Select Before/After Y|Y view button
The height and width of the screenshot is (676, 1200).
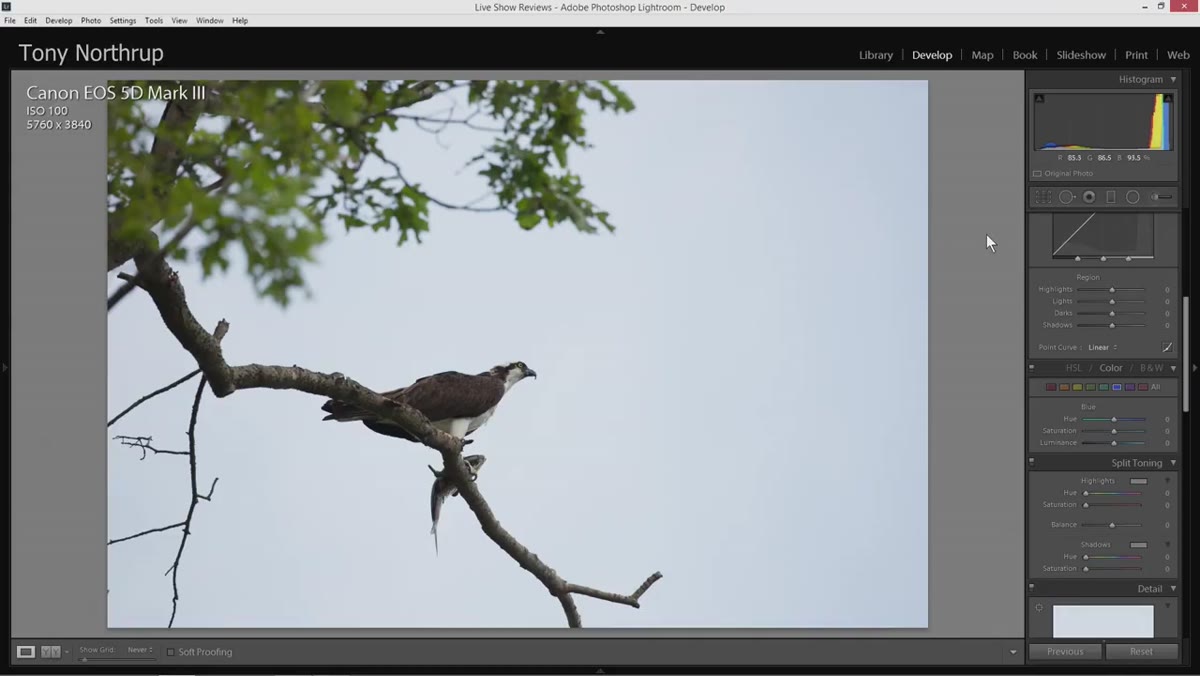coord(50,651)
